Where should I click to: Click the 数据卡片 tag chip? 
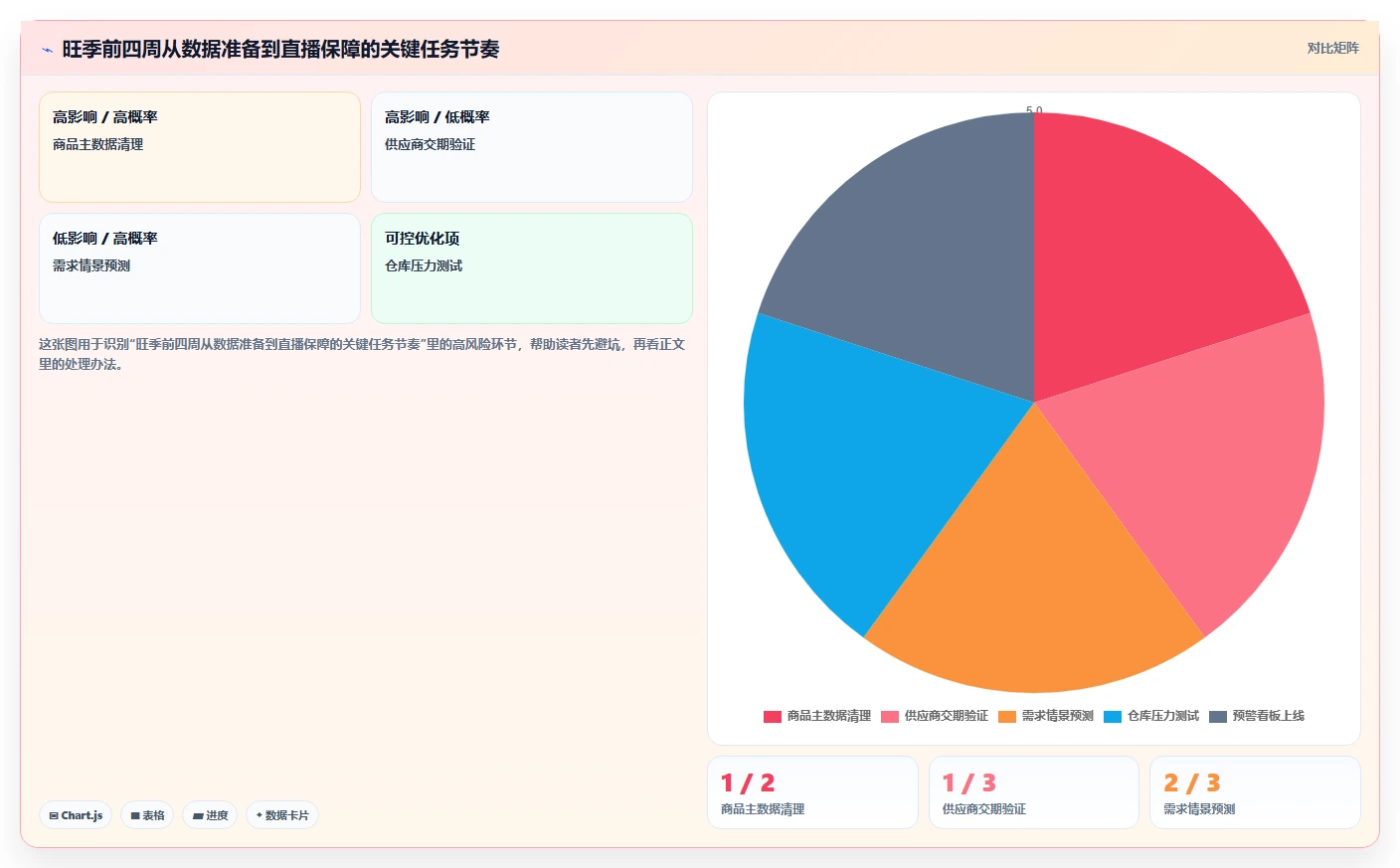coord(282,815)
